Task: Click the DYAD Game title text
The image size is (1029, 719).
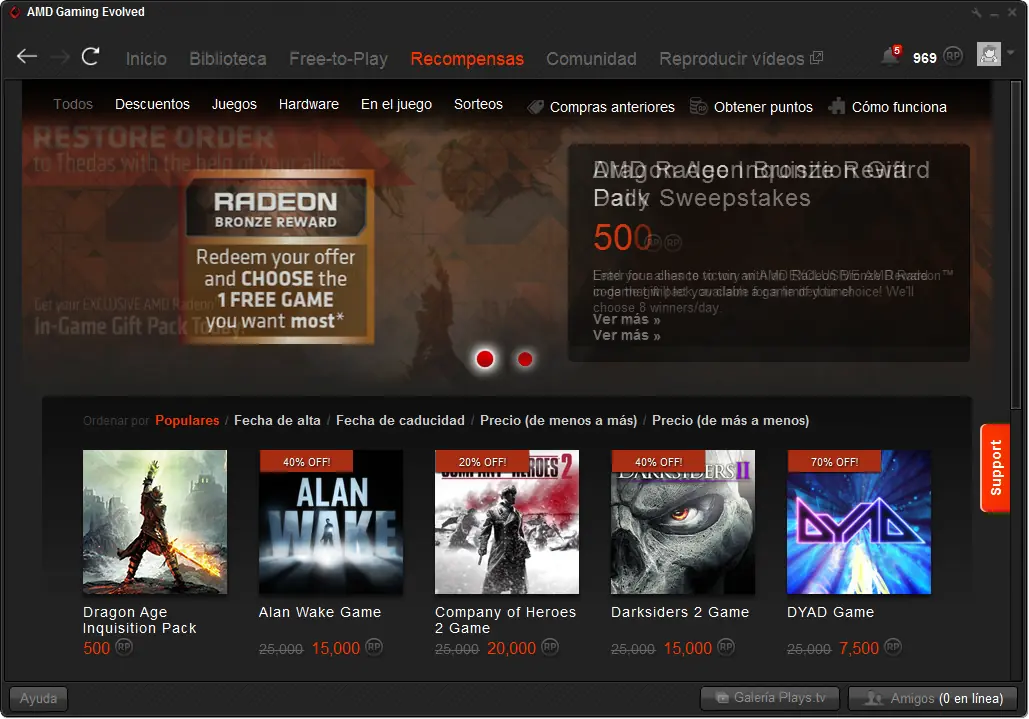Action: click(830, 612)
